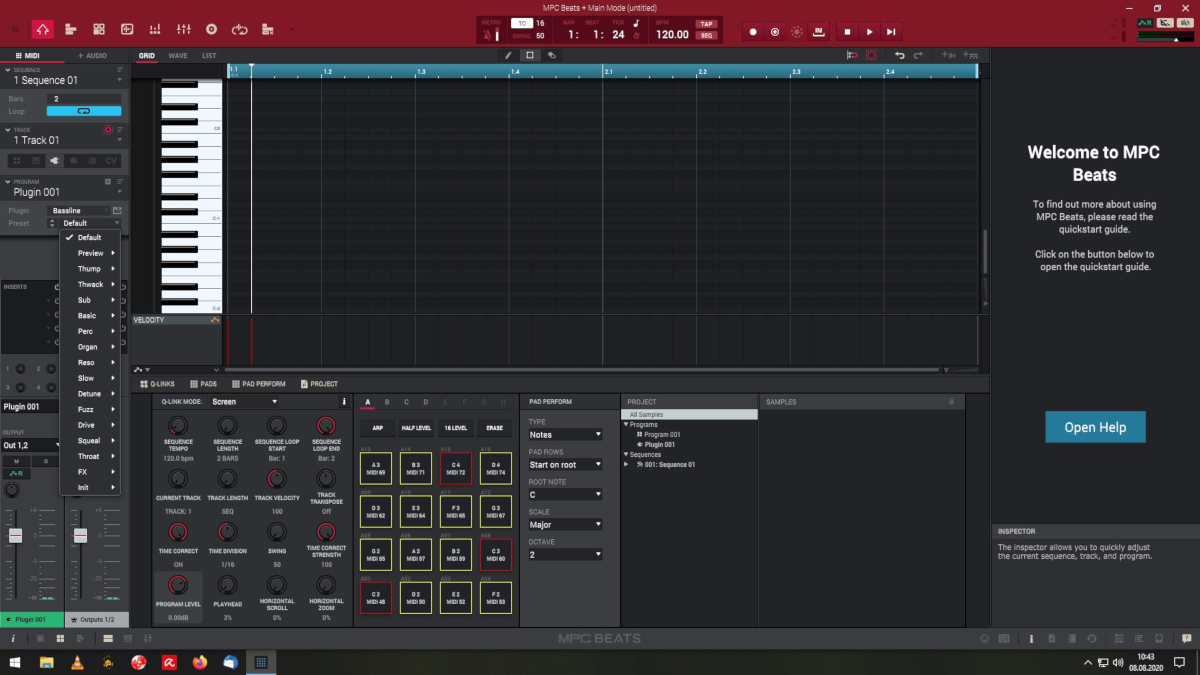The image size is (1200, 675).
Task: Select the Sub preset submenu
Action: 90,300
